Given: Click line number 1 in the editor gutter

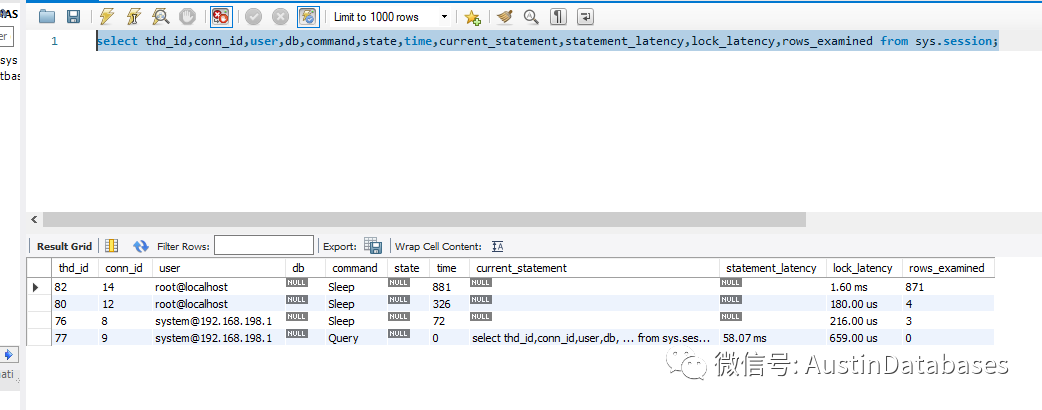Looking at the screenshot, I should point(54,41).
